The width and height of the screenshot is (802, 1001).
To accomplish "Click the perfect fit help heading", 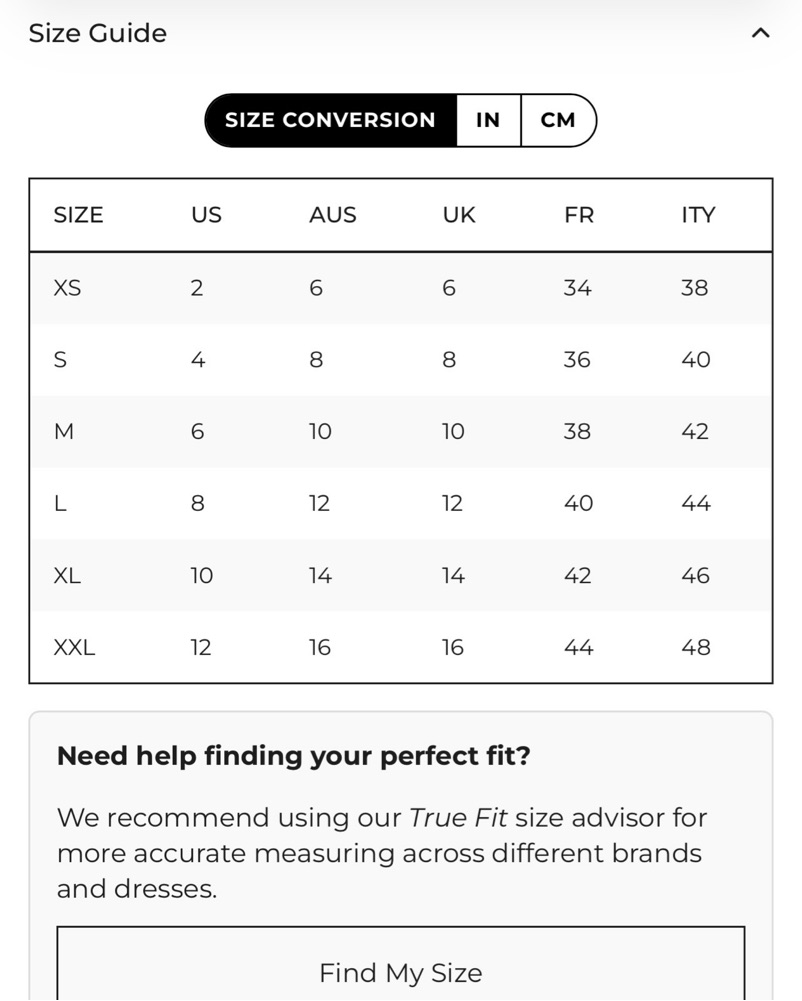I will coord(294,756).
